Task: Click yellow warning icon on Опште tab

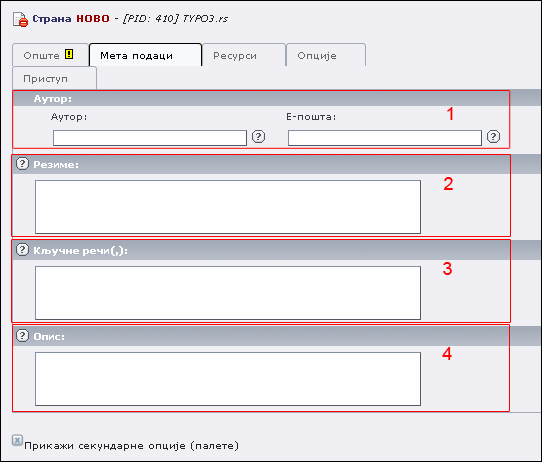Action: 69,54
